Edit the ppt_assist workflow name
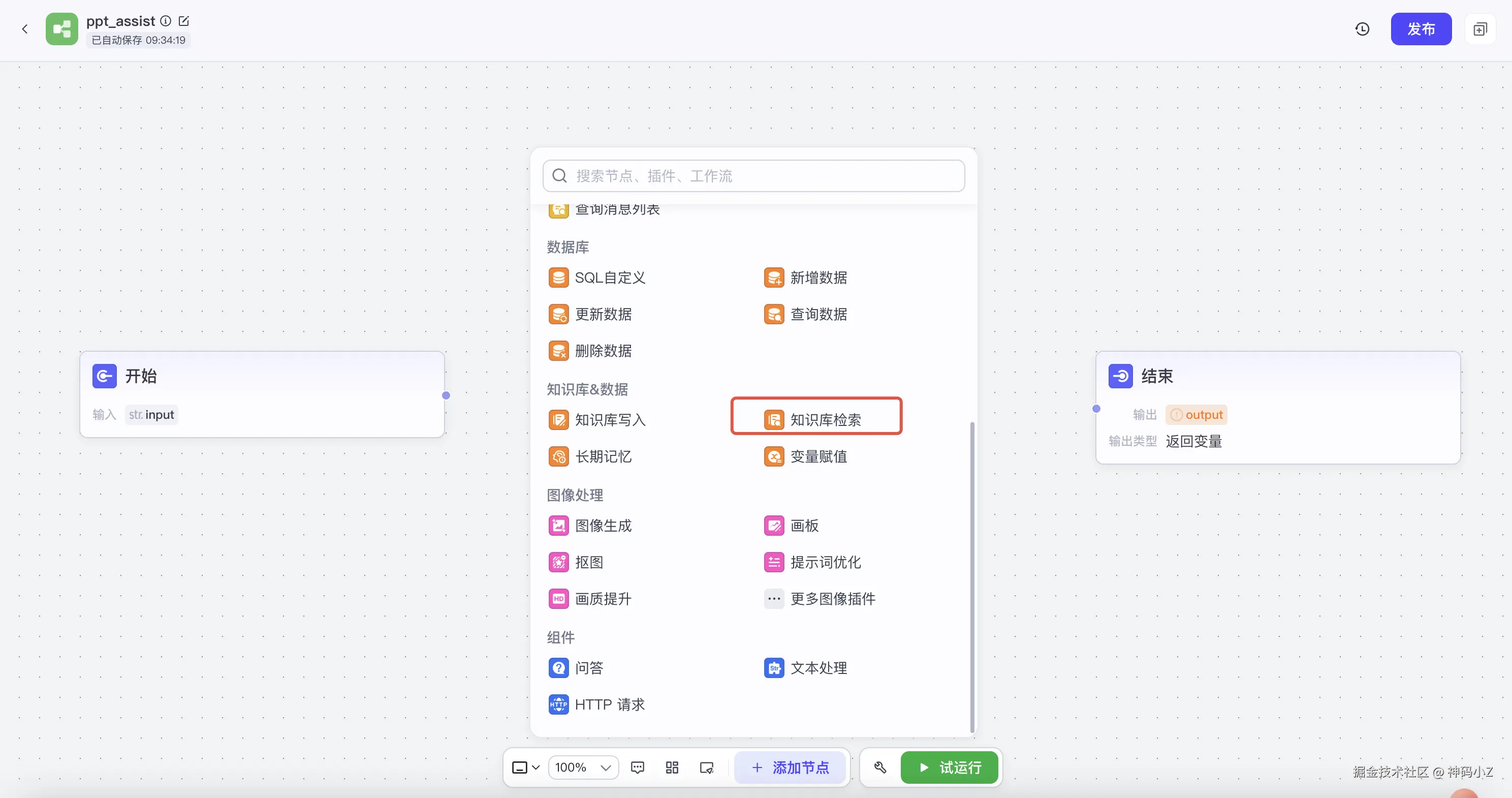 pos(184,21)
